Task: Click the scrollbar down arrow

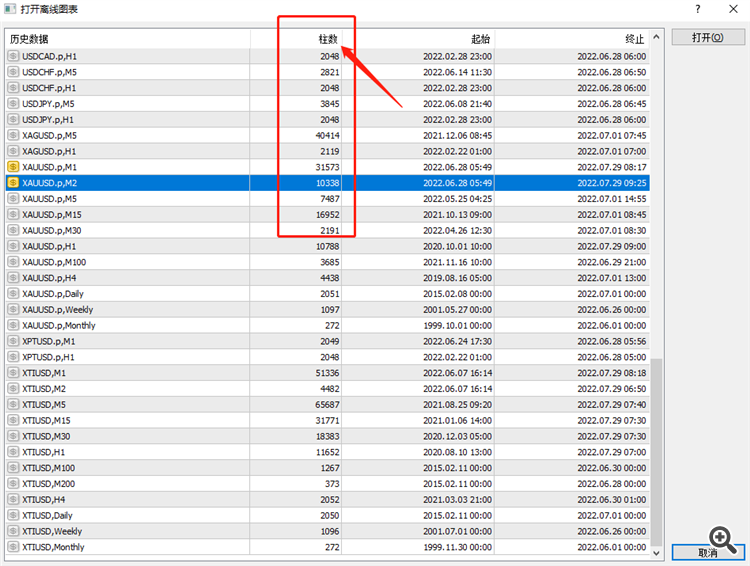Action: [656, 553]
